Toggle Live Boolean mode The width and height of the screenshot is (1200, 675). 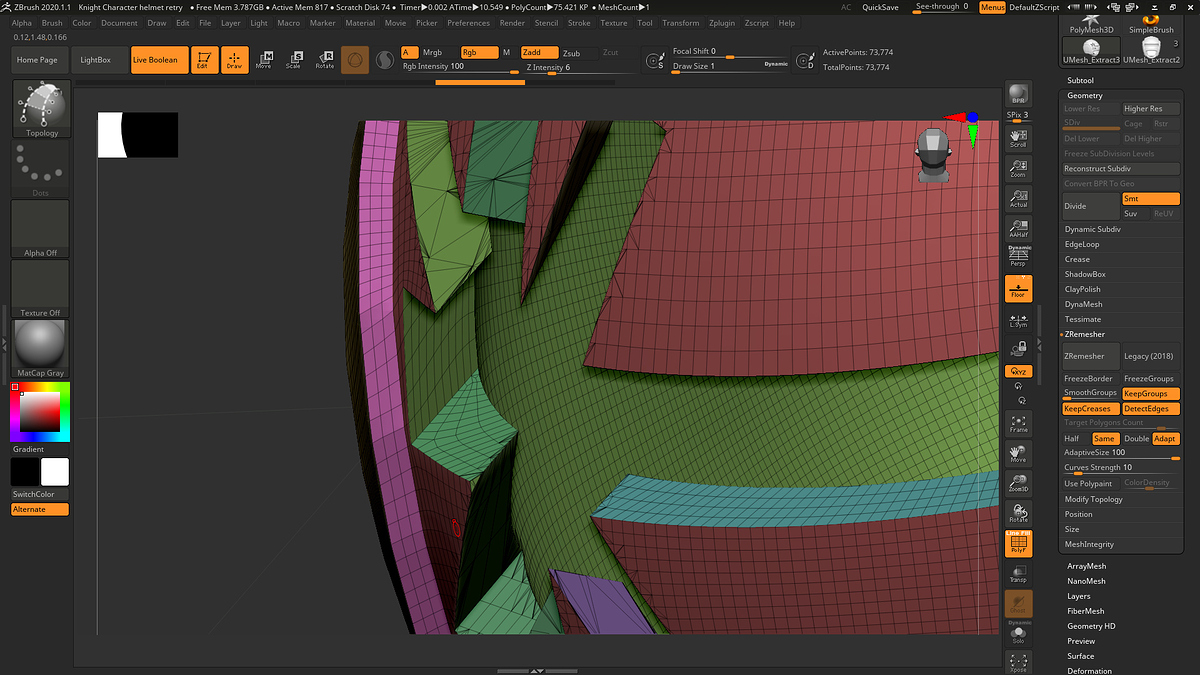tap(160, 60)
